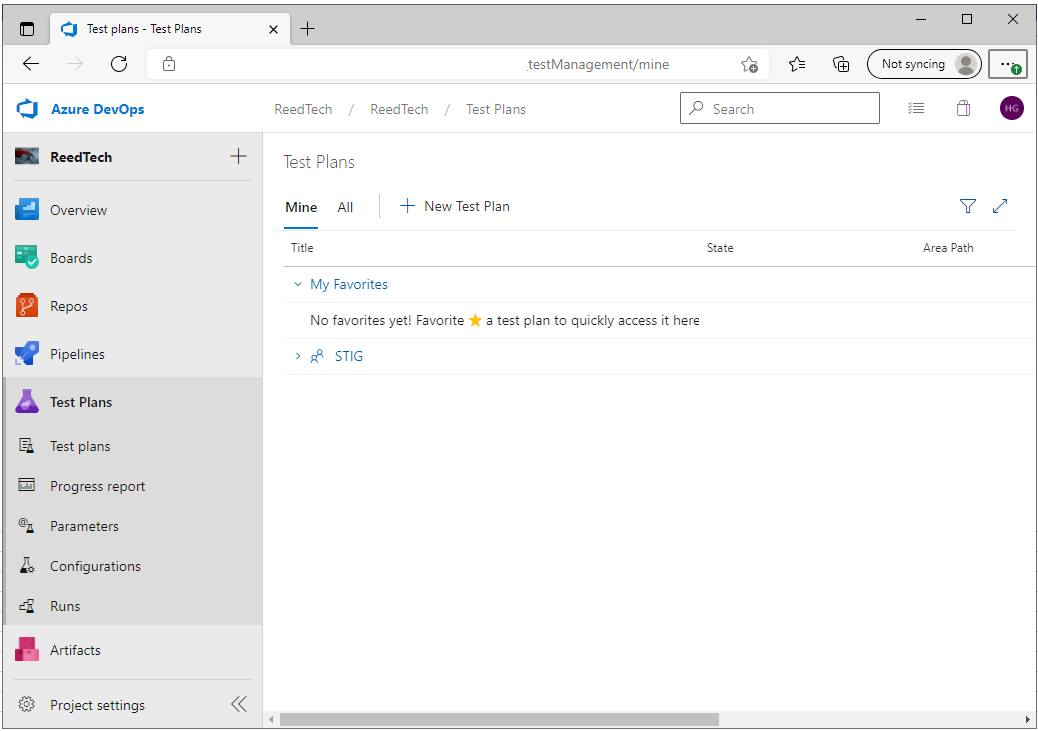Go to Pipelines in the sidebar
This screenshot has height=731, width=1038.
coord(77,354)
